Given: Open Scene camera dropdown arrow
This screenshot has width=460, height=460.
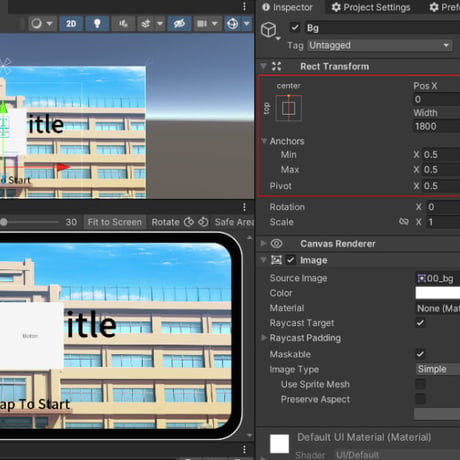Looking at the screenshot, I should 215,24.
